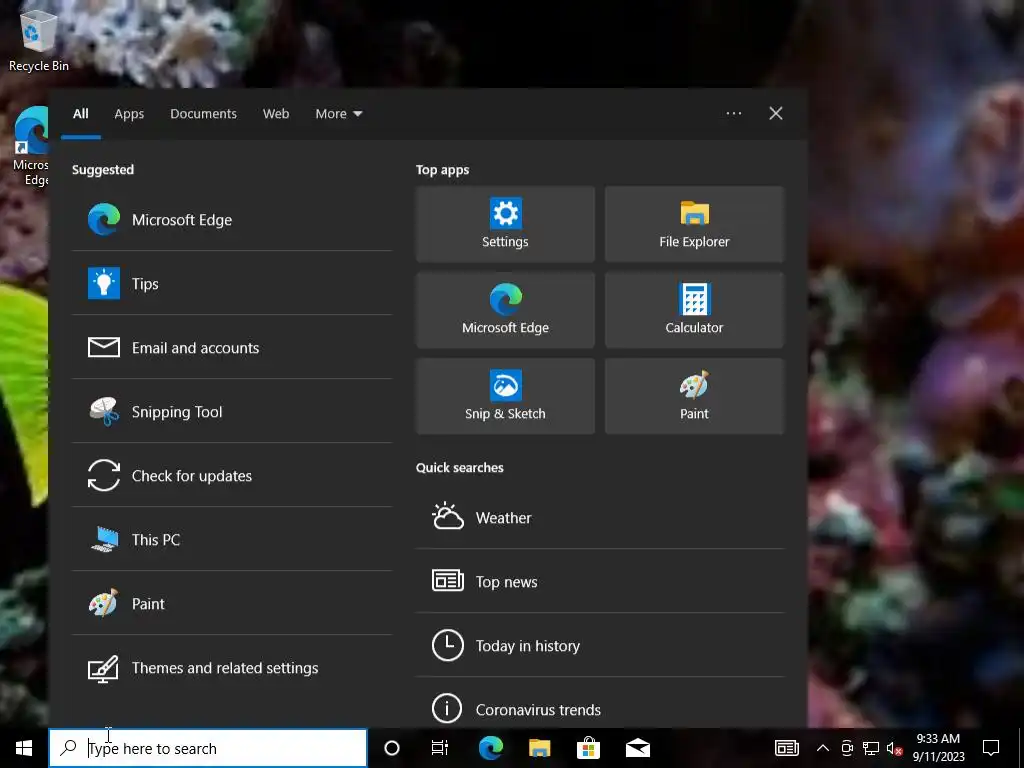Open Microsoft Edge tile in Top apps

point(505,310)
